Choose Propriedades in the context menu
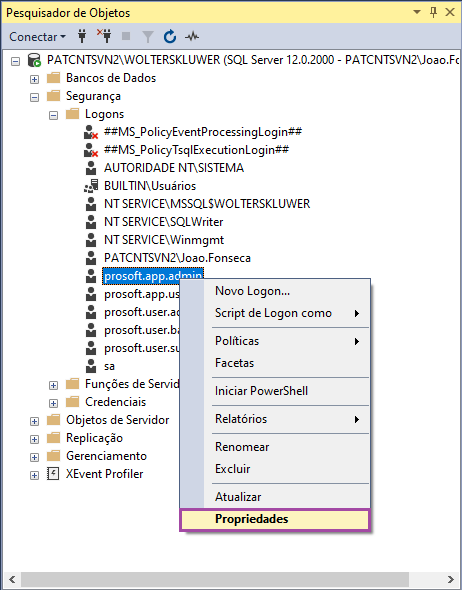The image size is (462, 590). pos(275,519)
